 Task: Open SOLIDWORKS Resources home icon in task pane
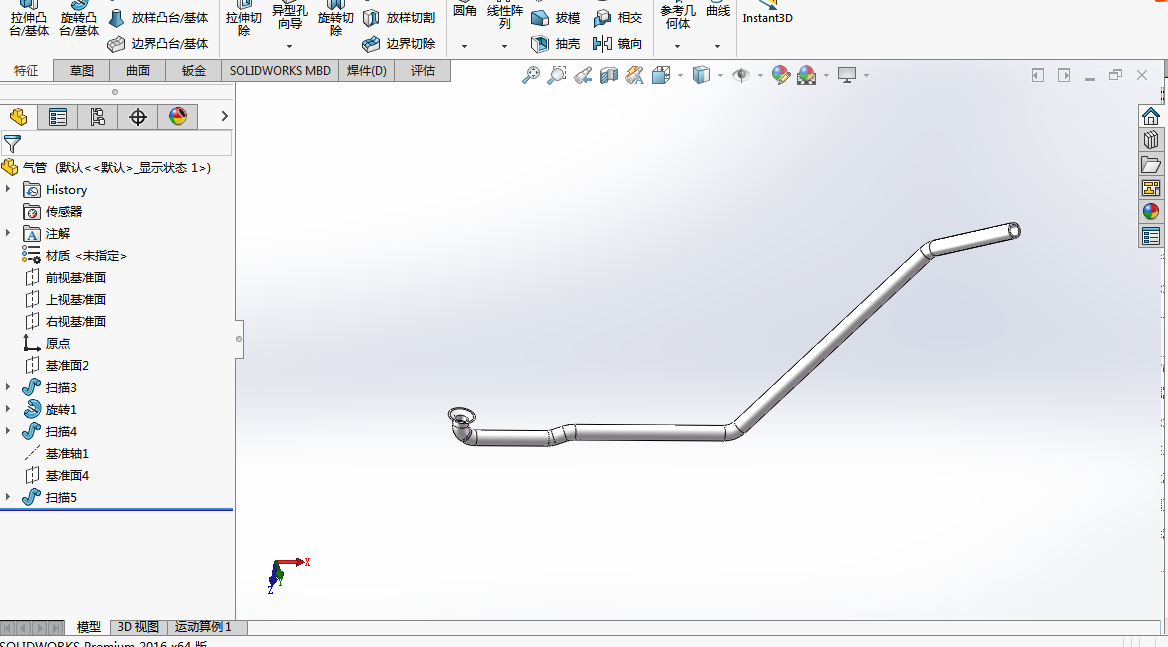[x=1151, y=116]
